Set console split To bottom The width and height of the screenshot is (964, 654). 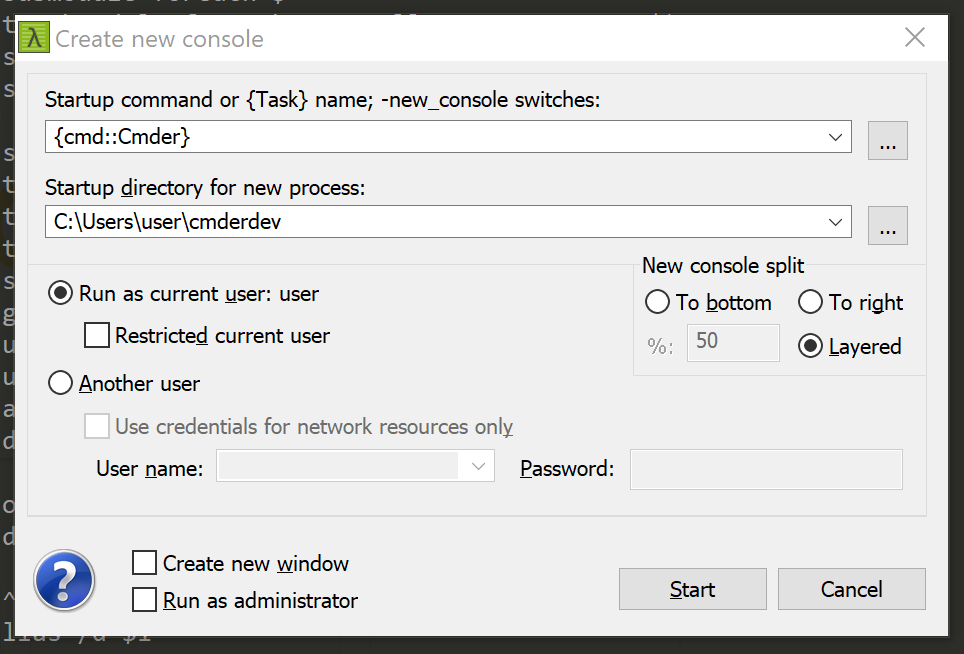(657, 302)
